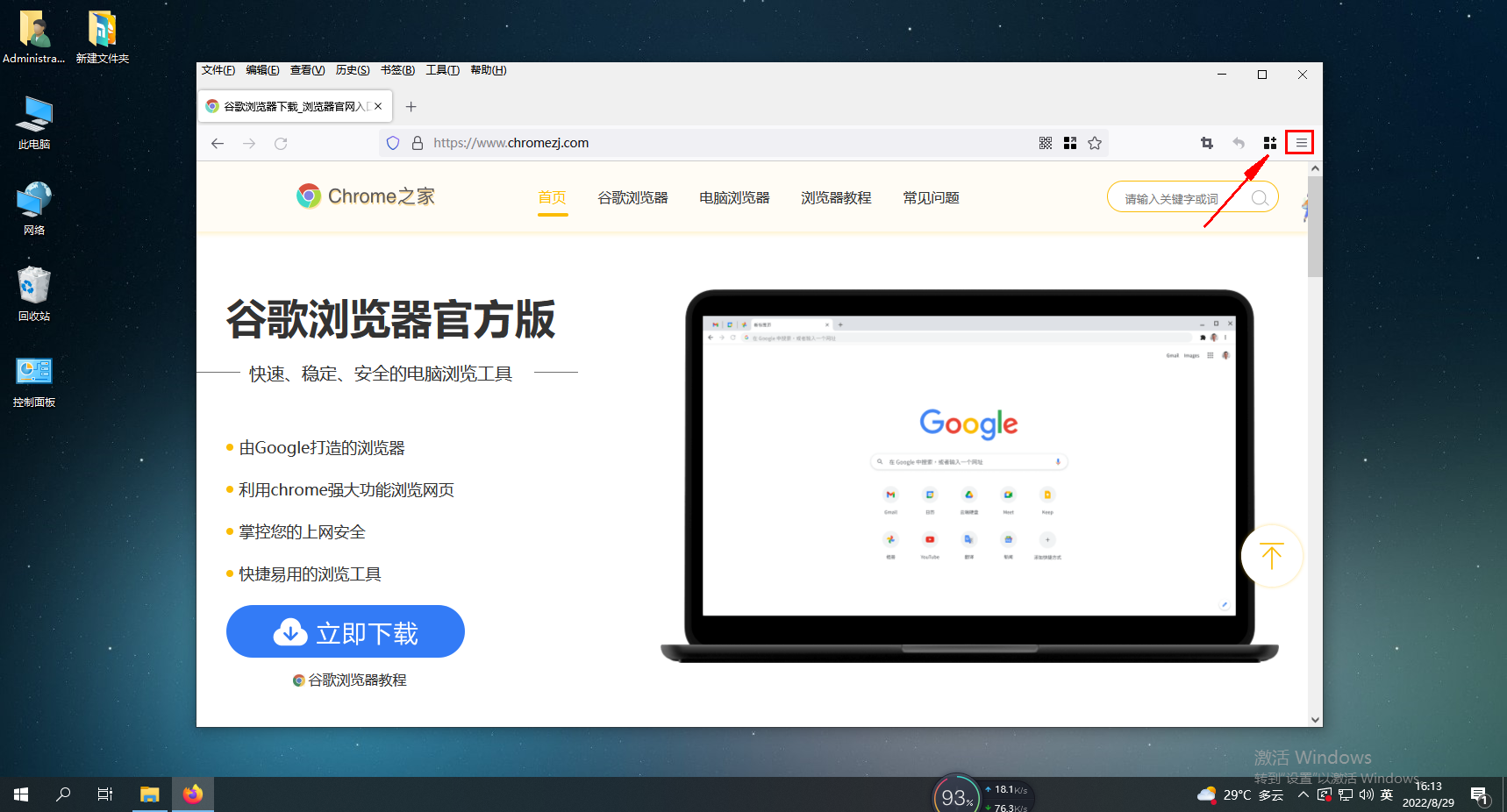Viewport: 1507px width, 812px height.
Task: Click the undo arrow icon in toolbar
Action: (1238, 143)
